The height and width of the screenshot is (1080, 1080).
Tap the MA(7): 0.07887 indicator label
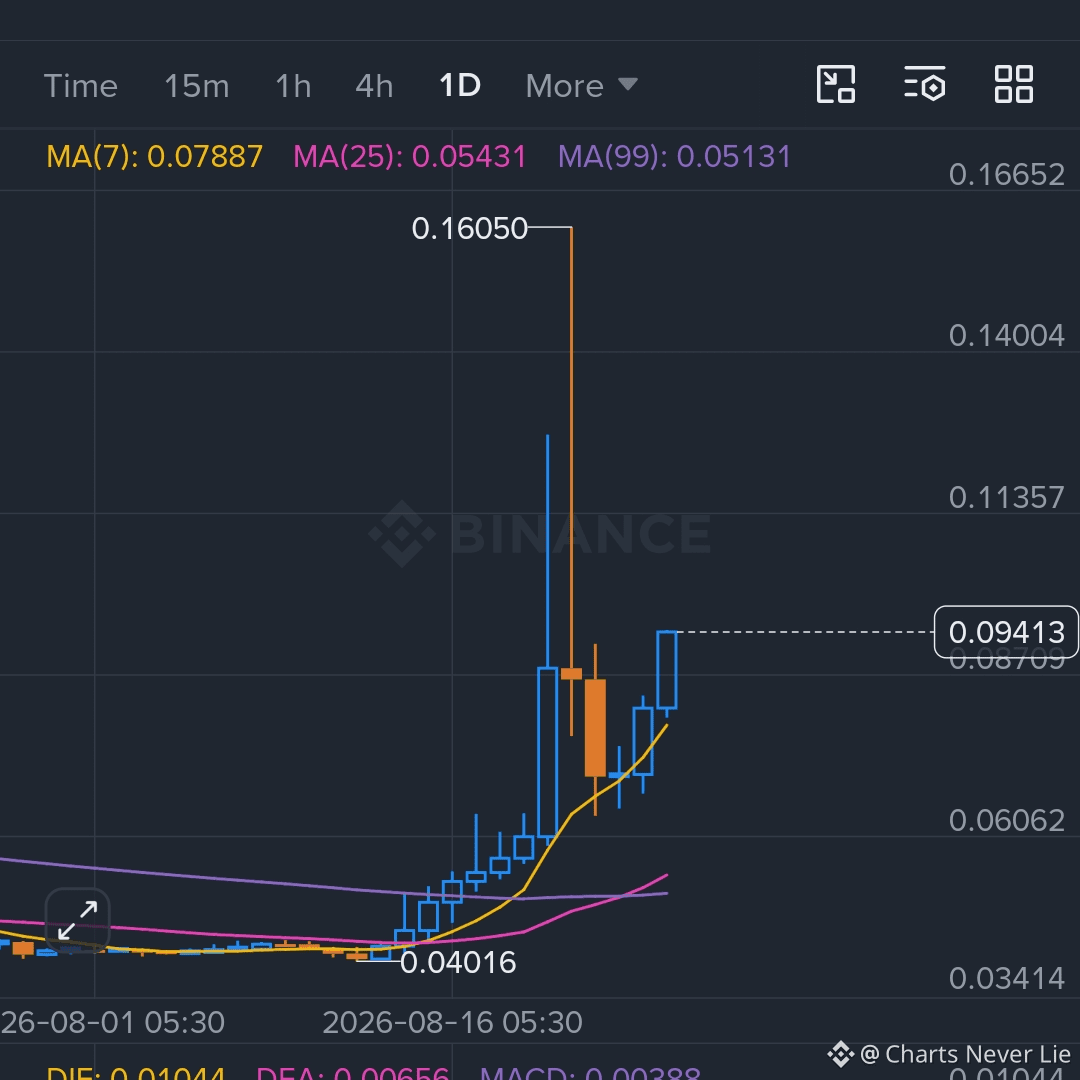pyautogui.click(x=154, y=156)
